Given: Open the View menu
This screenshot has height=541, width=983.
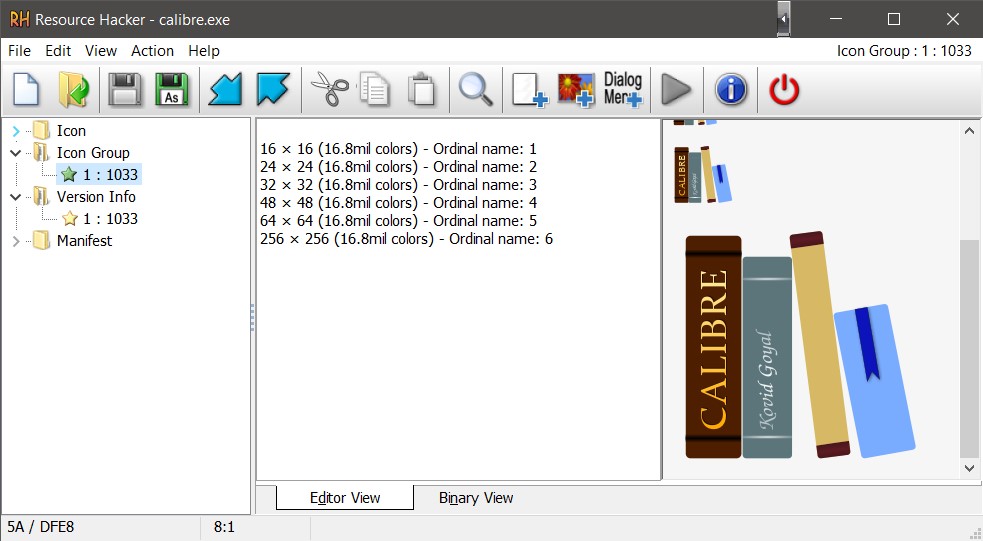Looking at the screenshot, I should (101, 51).
